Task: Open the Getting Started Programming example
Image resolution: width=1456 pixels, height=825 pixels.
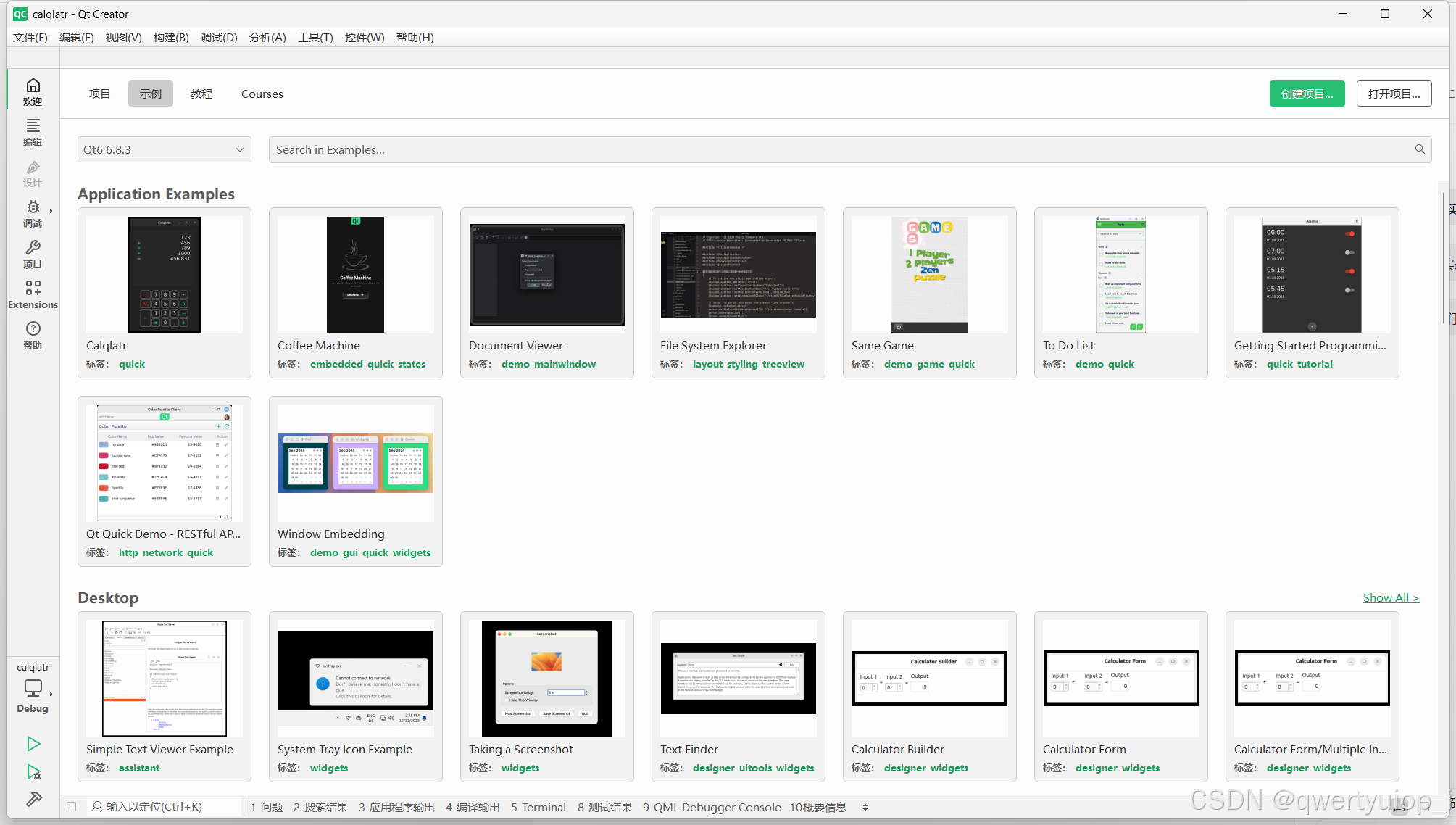Action: (1313, 293)
